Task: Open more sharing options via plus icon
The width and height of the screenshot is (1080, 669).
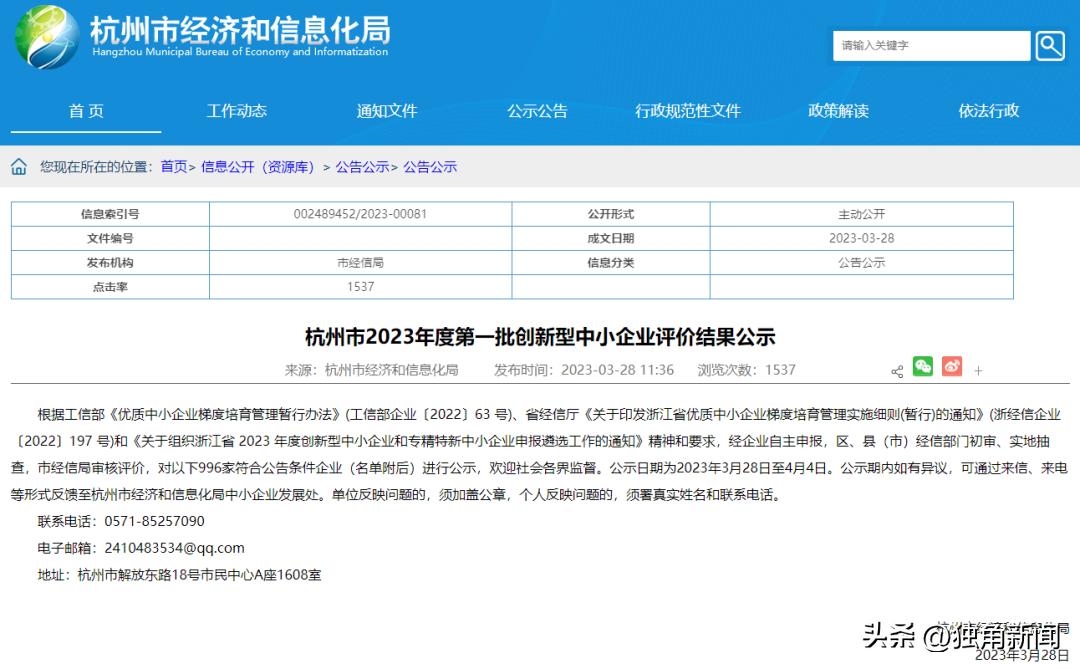Action: coord(978,369)
